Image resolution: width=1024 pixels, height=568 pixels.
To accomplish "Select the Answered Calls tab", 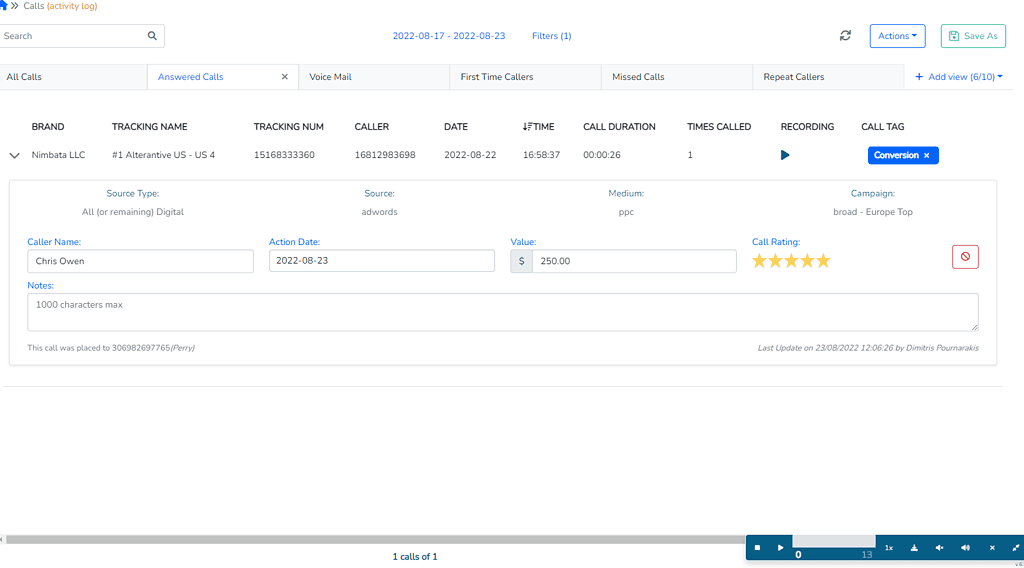I will tap(191, 76).
